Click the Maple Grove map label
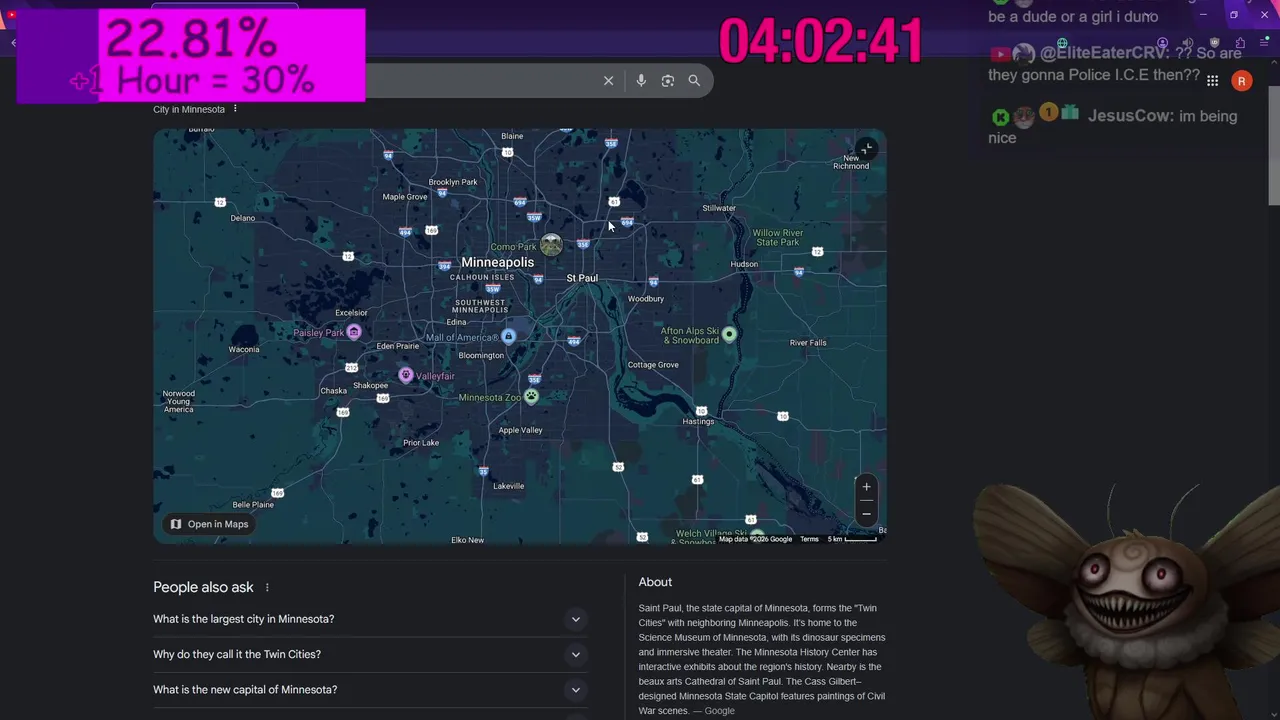The image size is (1280, 720). pyautogui.click(x=405, y=197)
